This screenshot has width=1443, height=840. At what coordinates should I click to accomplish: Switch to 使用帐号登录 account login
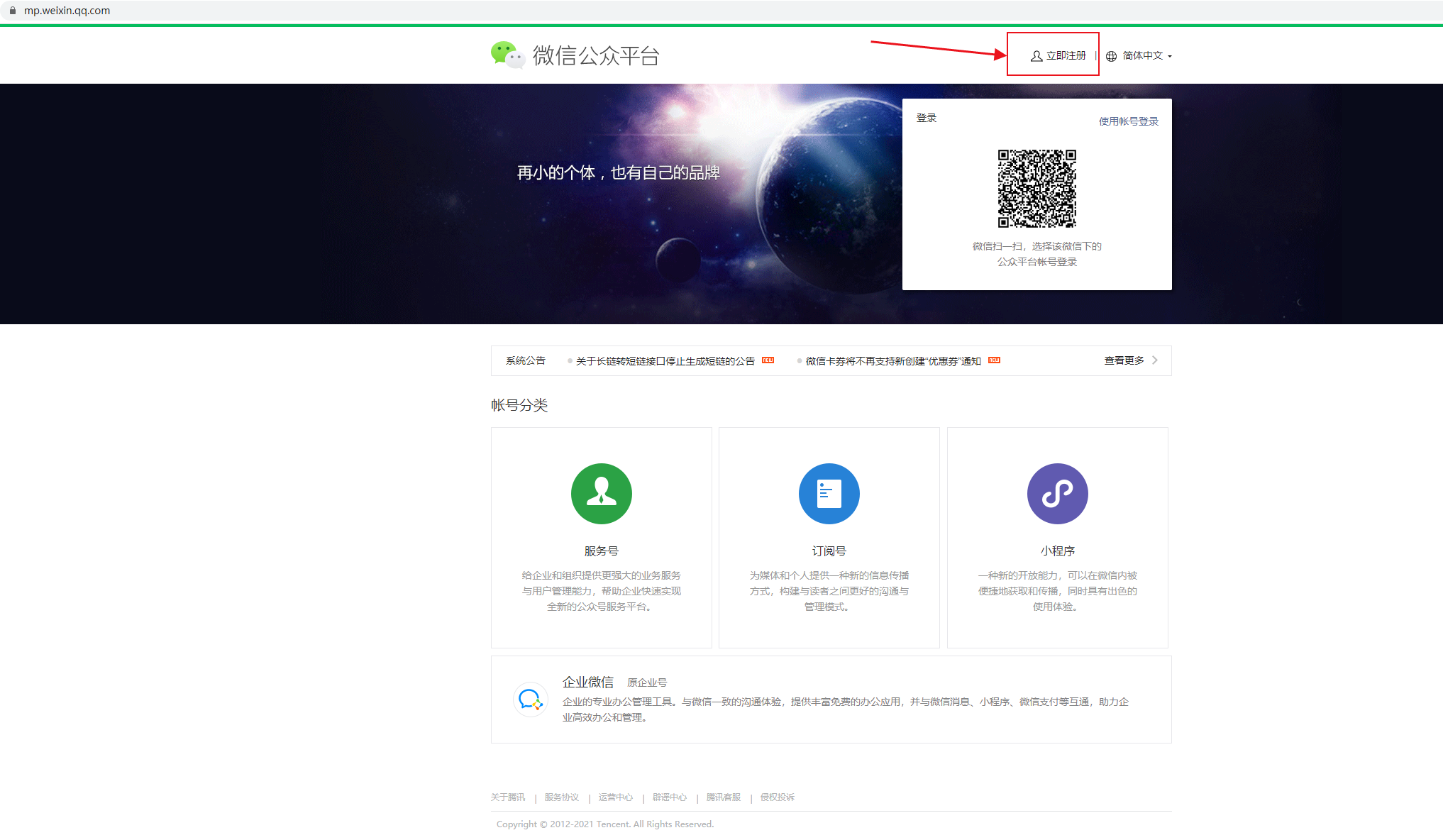pos(1129,121)
